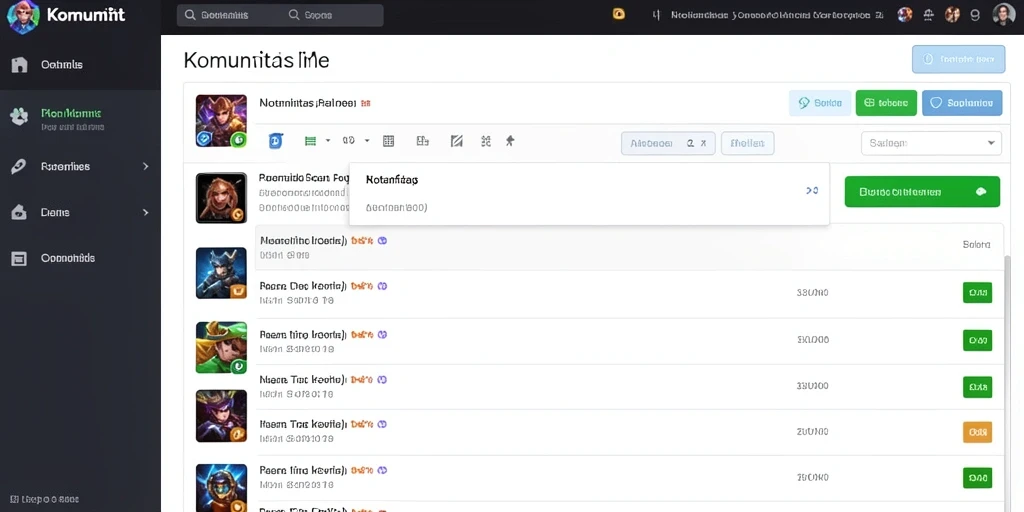Click the window icon on last sidebar item
1024x512 pixels.
point(19,259)
